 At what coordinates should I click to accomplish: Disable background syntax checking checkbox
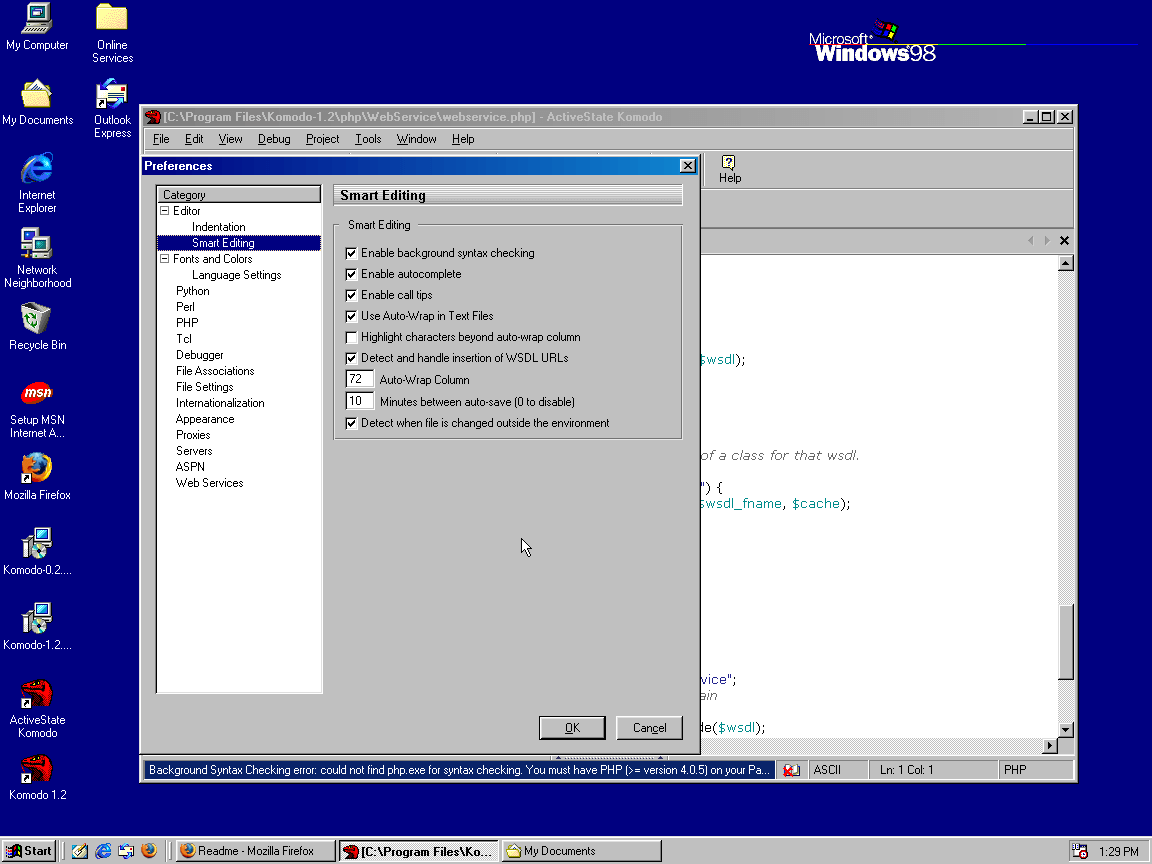click(351, 253)
